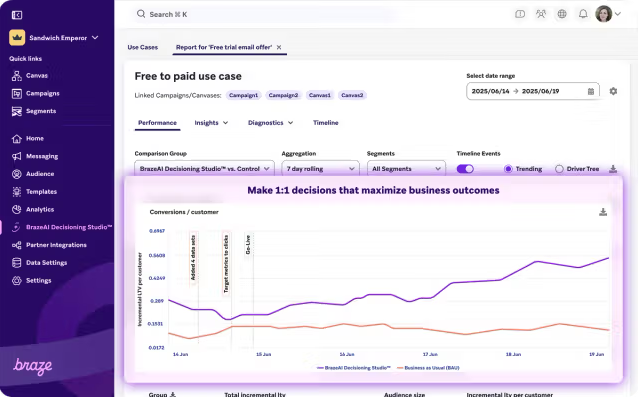The height and width of the screenshot is (397, 638).
Task: Download the Group table data
Action: point(173,395)
